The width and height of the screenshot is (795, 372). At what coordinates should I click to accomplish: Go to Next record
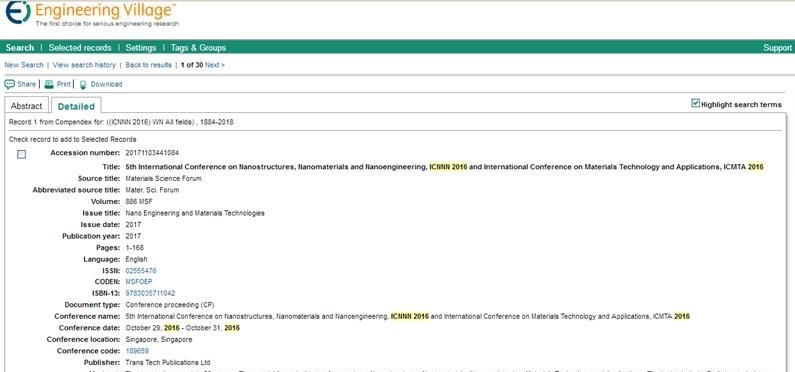(x=214, y=65)
